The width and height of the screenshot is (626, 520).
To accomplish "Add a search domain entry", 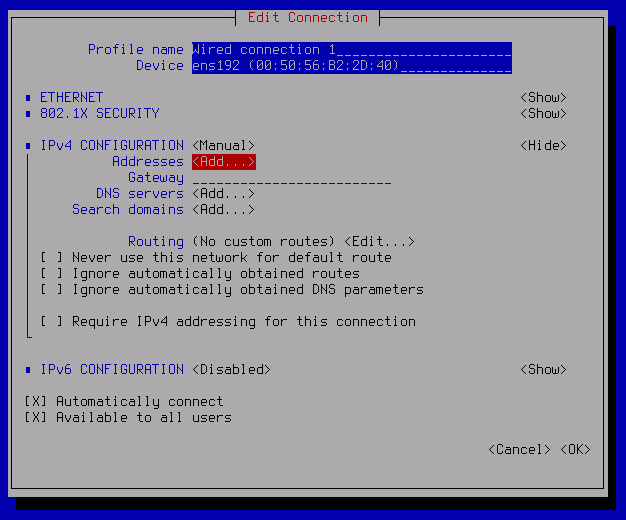I will tap(224, 210).
